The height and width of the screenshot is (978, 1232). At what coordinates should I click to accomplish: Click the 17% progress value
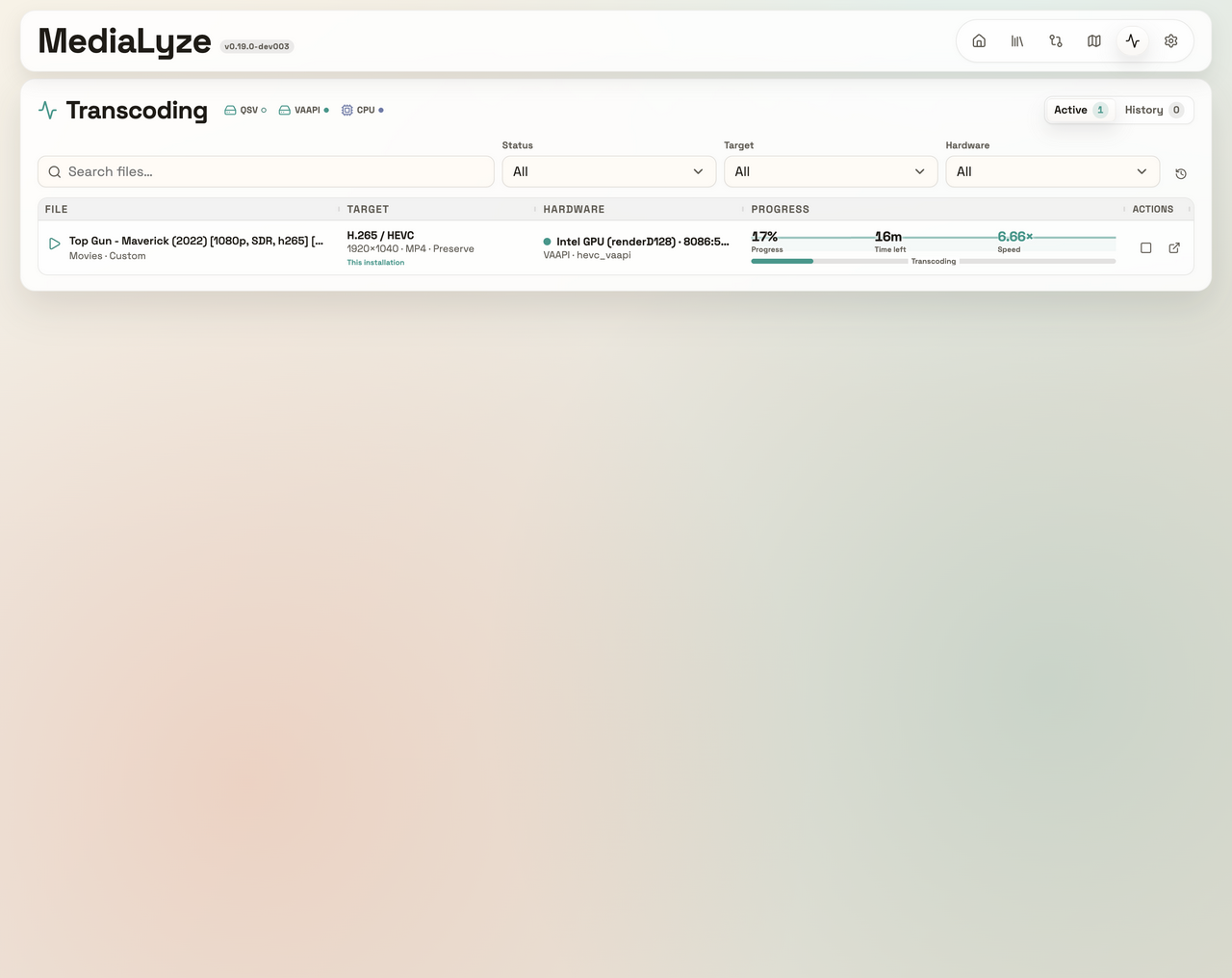point(765,237)
